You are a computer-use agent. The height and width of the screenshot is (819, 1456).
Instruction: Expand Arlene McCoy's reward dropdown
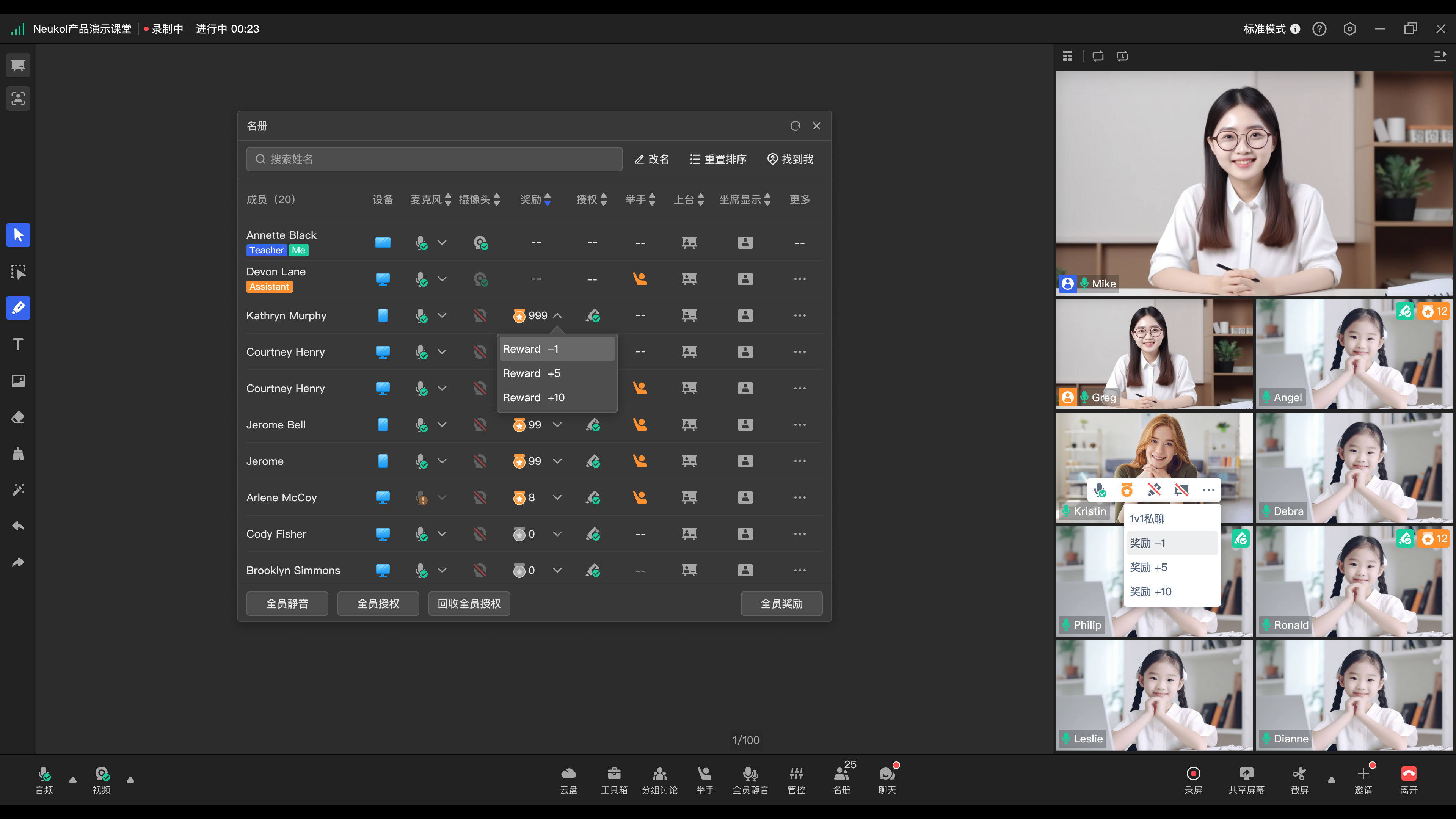(x=557, y=497)
